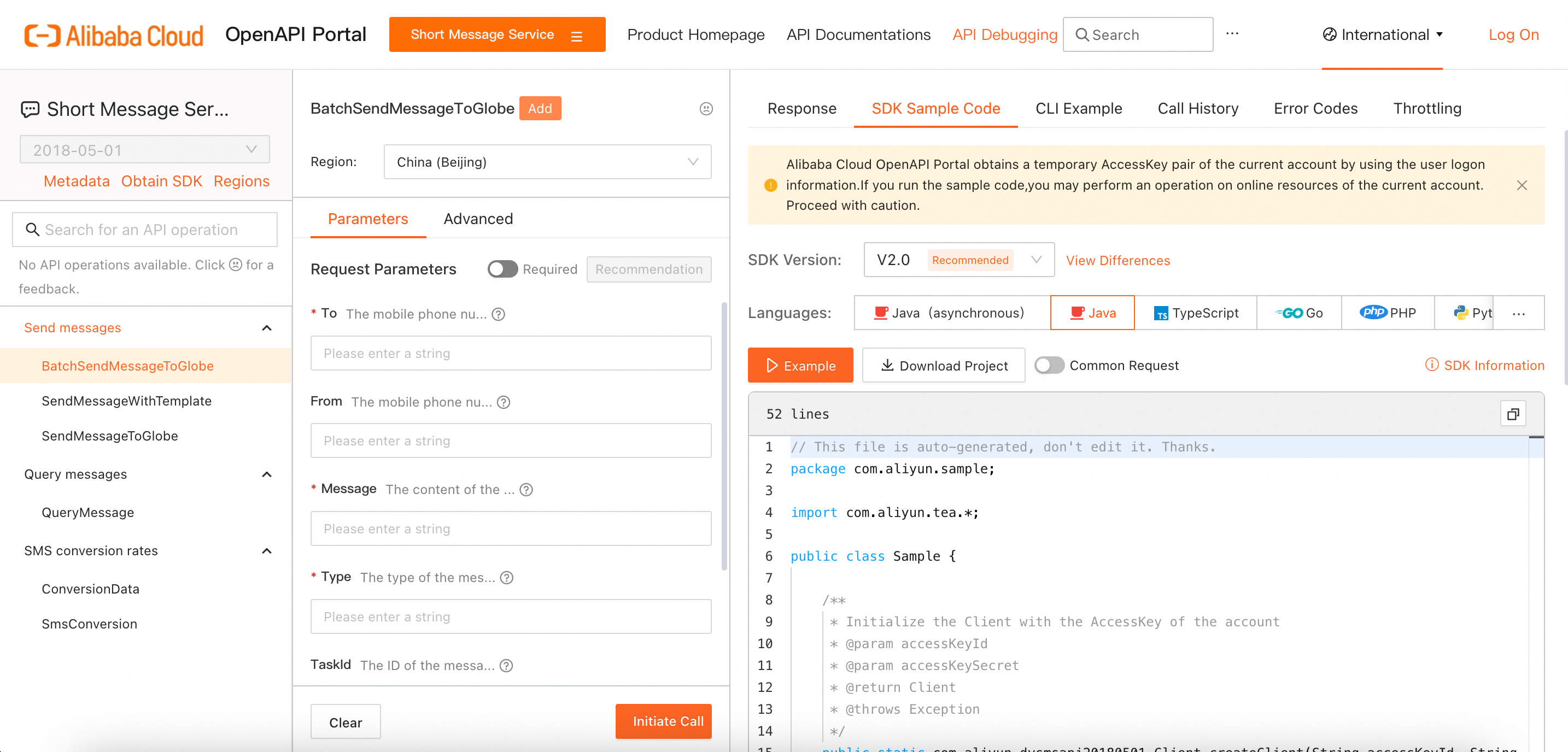Click the To phone number input field
The image size is (1568, 752).
click(510, 354)
